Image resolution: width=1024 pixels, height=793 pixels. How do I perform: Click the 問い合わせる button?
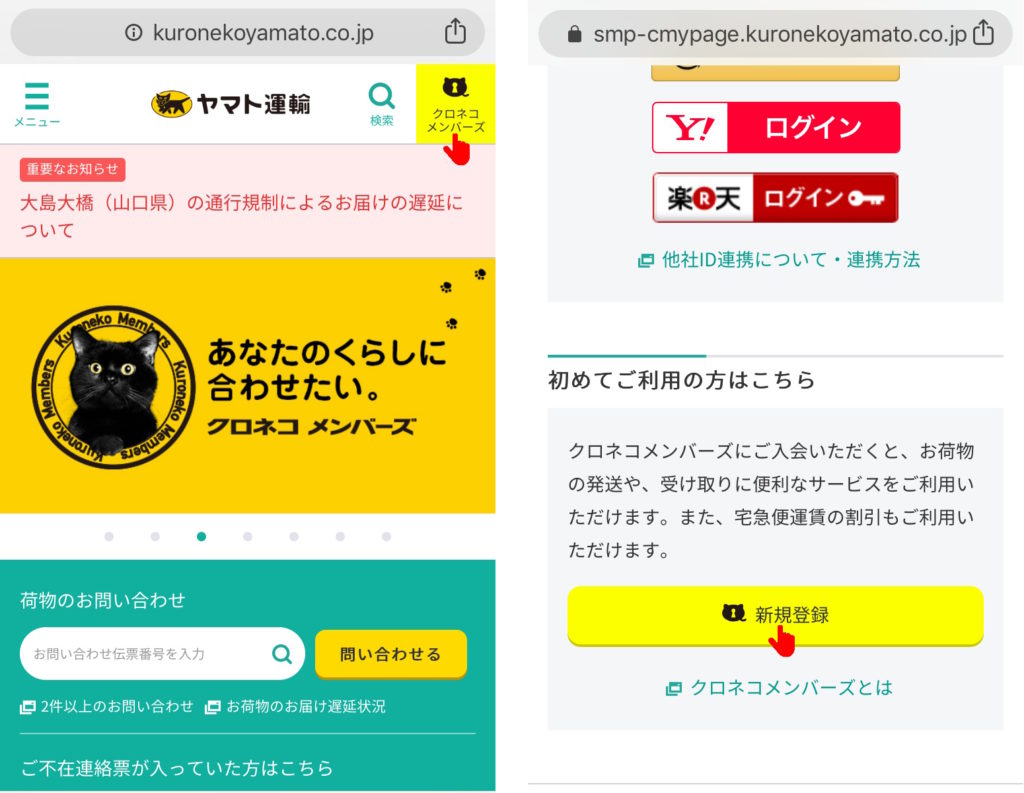click(x=391, y=654)
